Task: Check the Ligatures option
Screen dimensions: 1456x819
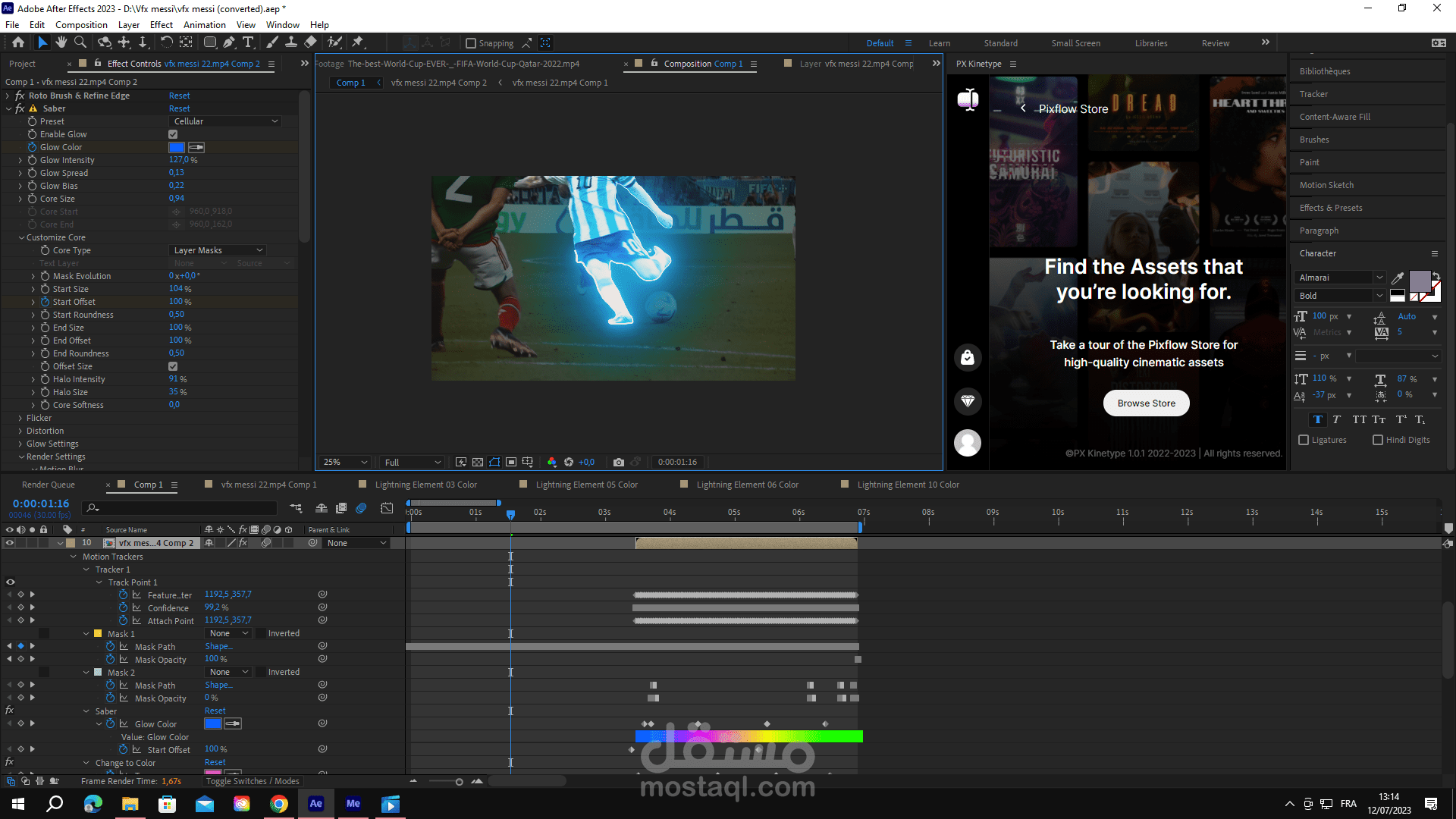Action: pyautogui.click(x=1304, y=440)
